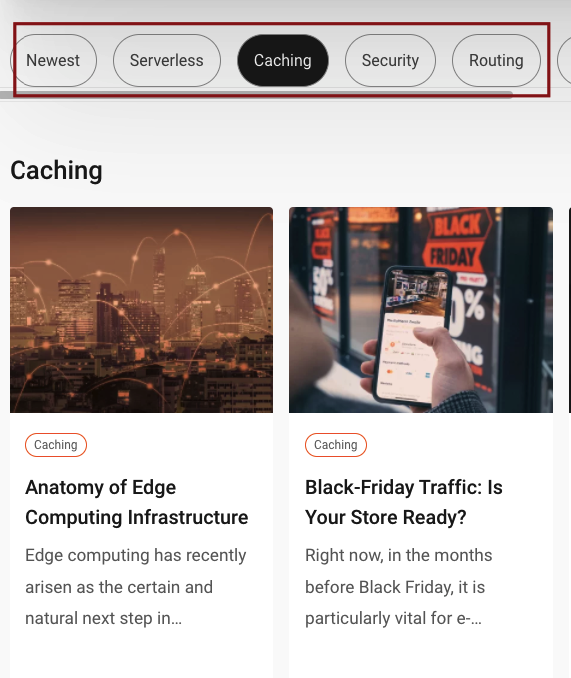Screen dimensions: 571x678
Task: Click the skyscraper in the skyline image
Action: pos(159,281)
